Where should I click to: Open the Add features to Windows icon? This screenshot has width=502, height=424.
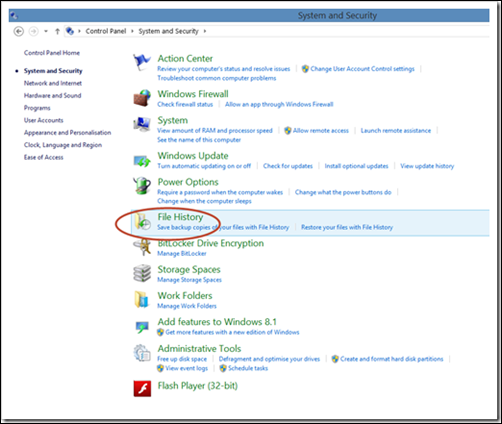point(142,327)
